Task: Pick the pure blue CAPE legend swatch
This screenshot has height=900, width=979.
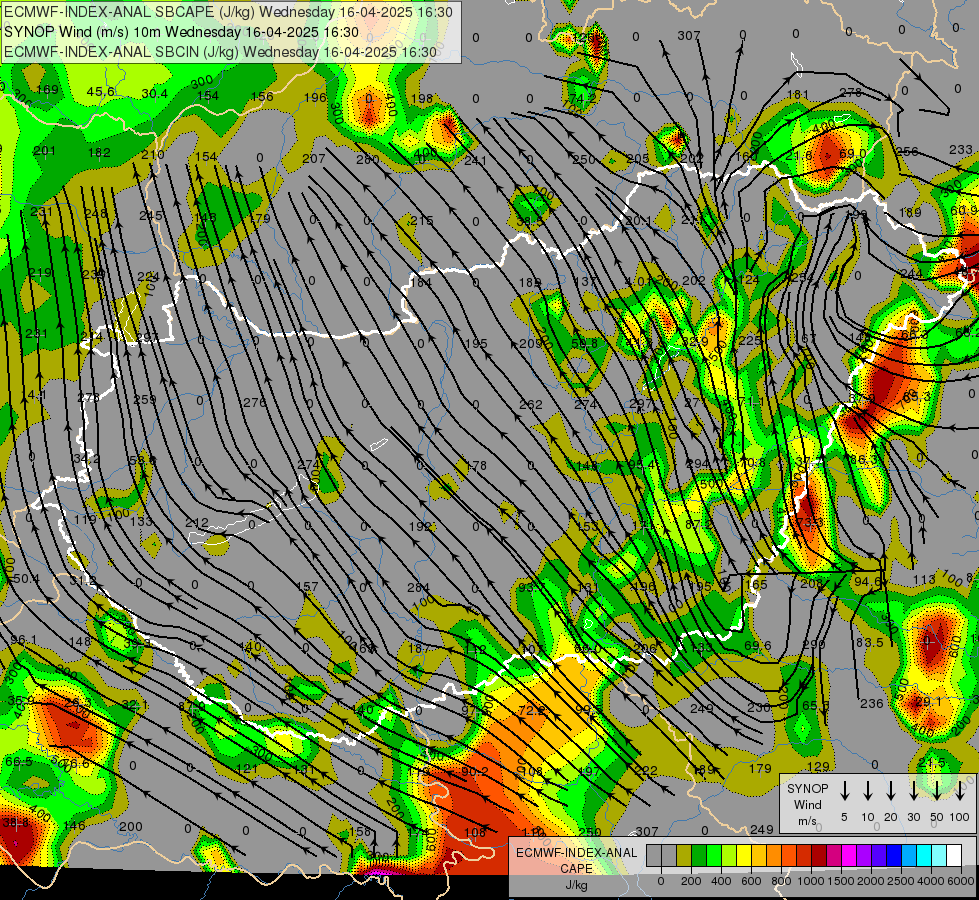Action: tap(893, 855)
